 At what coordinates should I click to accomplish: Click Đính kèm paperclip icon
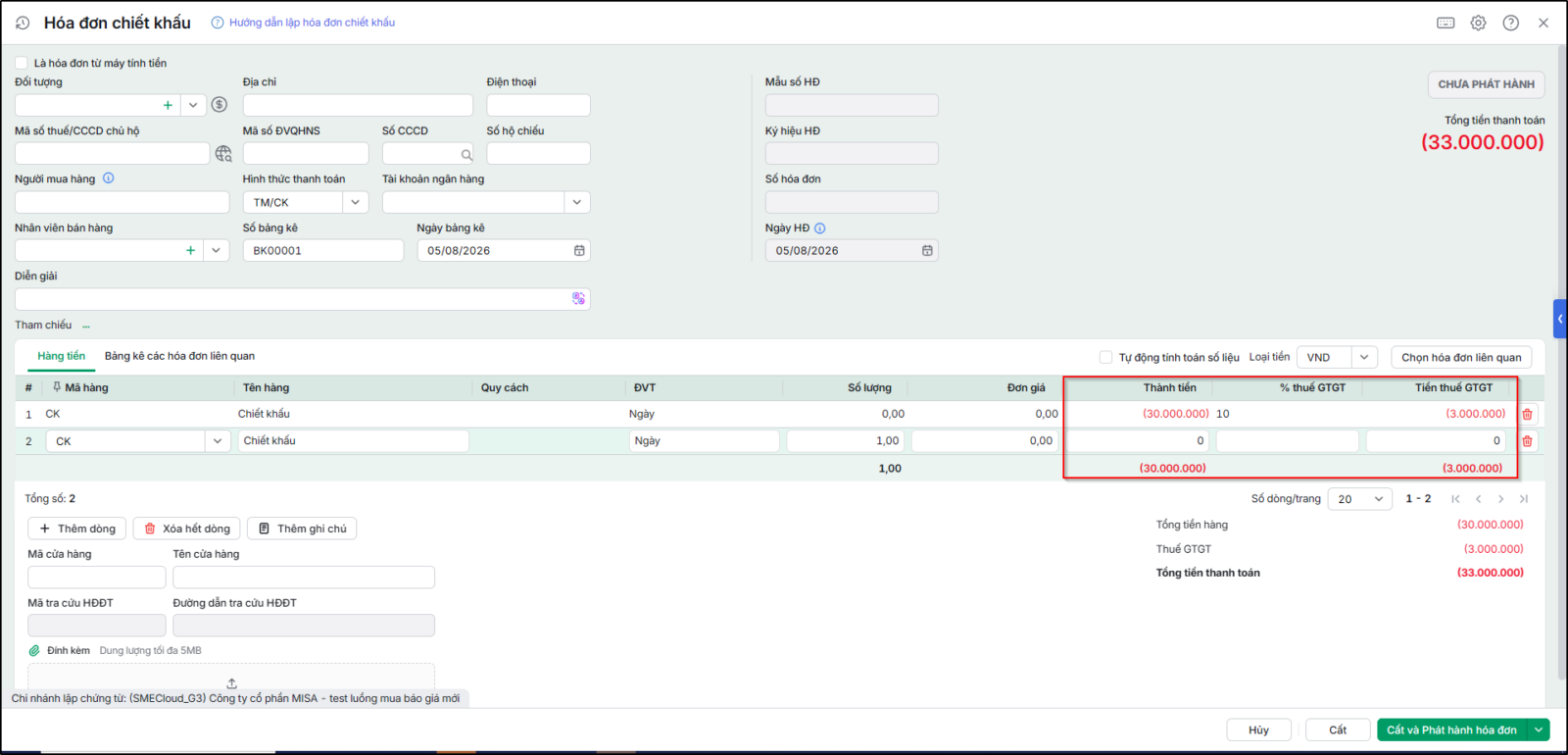(x=34, y=651)
